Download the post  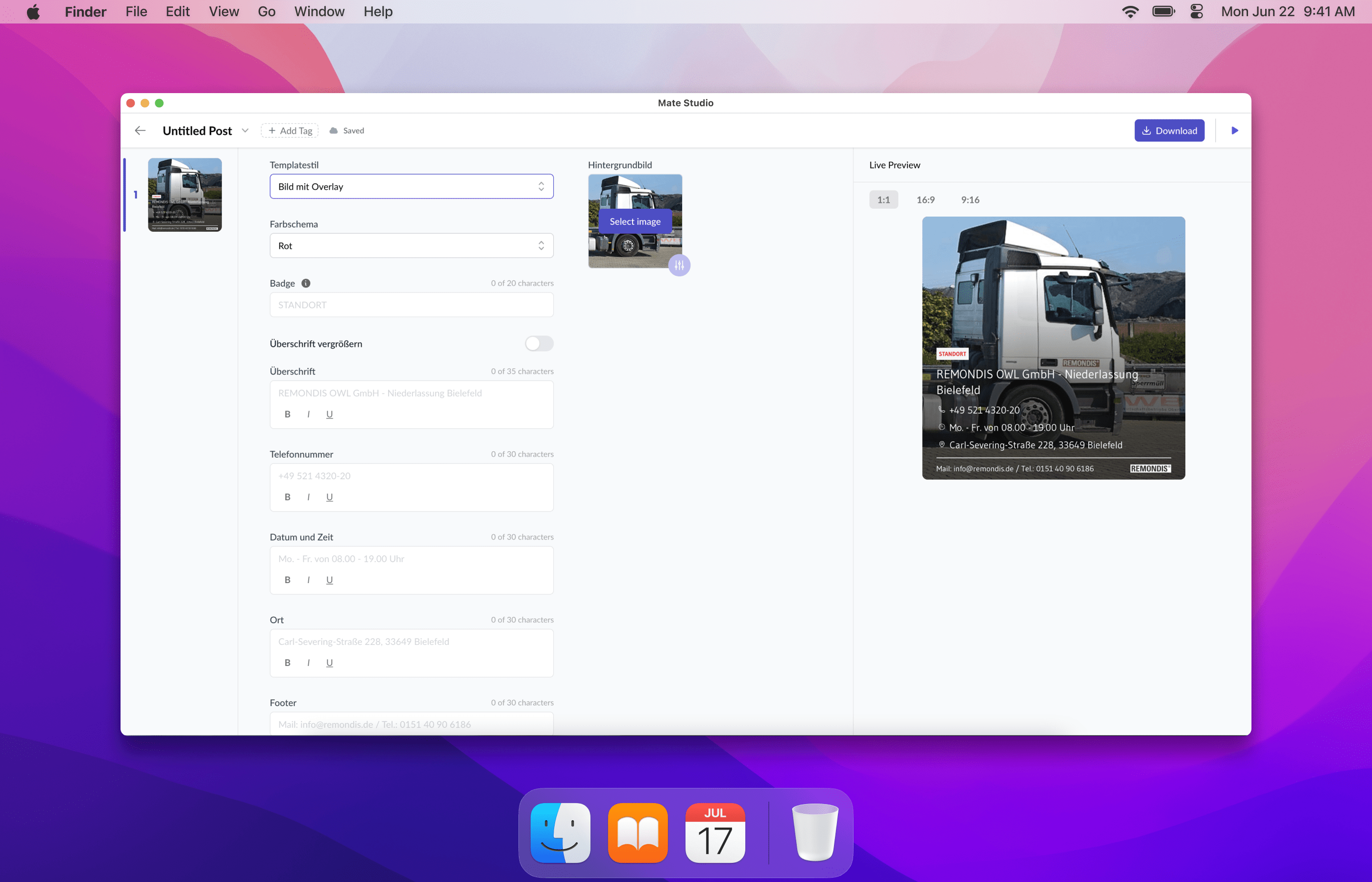[x=1169, y=130]
